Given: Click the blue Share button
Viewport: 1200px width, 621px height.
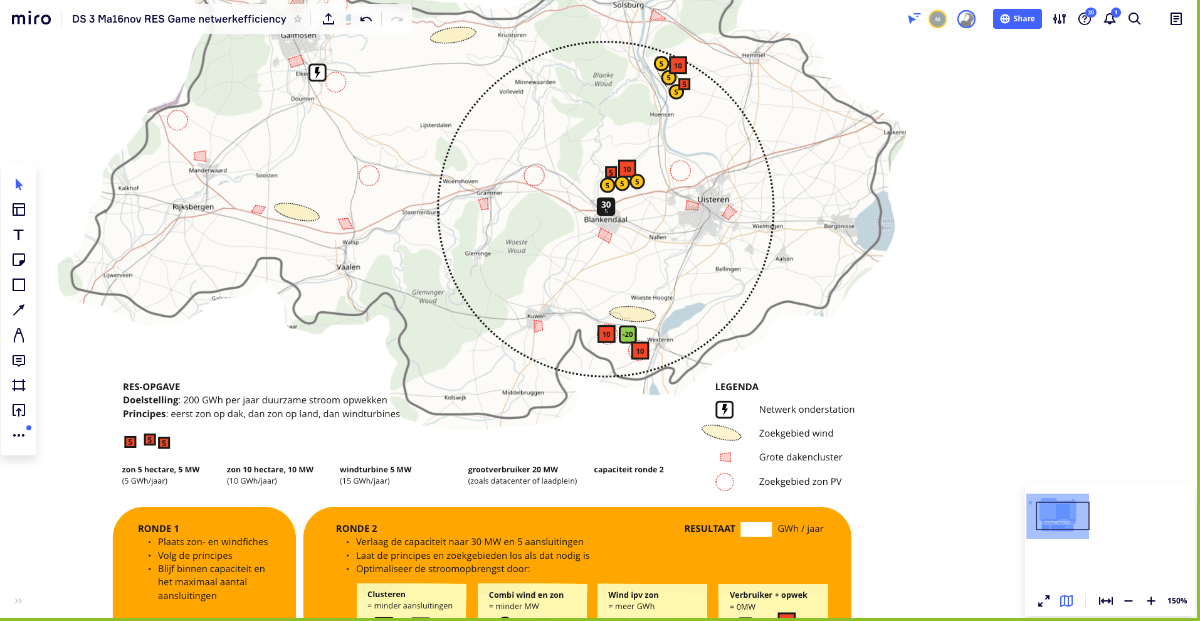Looking at the screenshot, I should 1017,19.
